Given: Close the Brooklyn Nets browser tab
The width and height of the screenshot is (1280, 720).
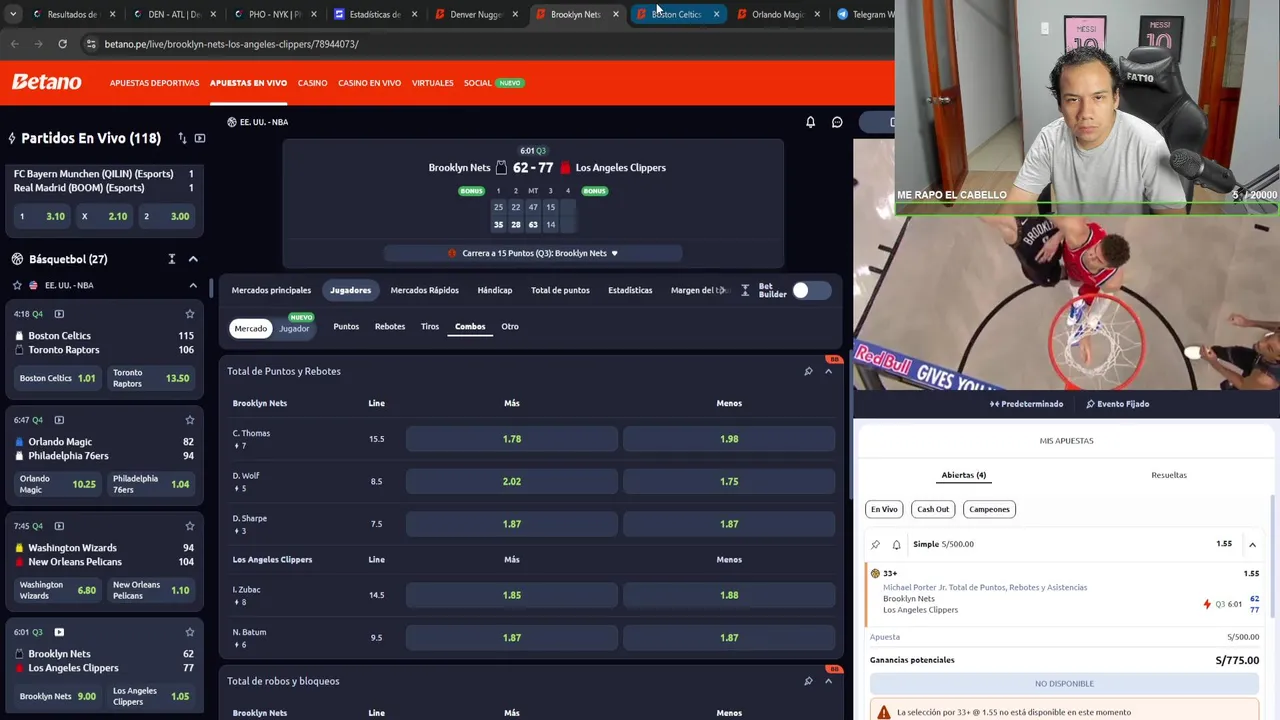Looking at the screenshot, I should (615, 15).
